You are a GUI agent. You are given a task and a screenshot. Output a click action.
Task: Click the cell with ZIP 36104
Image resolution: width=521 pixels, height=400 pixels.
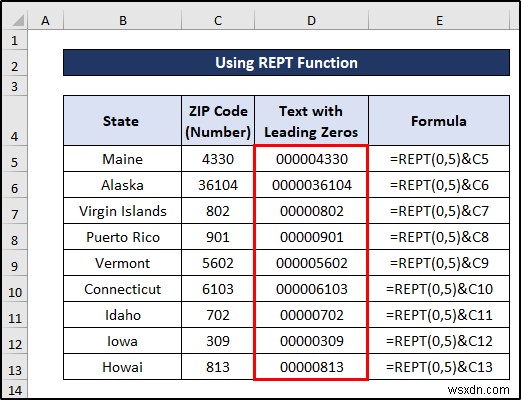pos(218,185)
